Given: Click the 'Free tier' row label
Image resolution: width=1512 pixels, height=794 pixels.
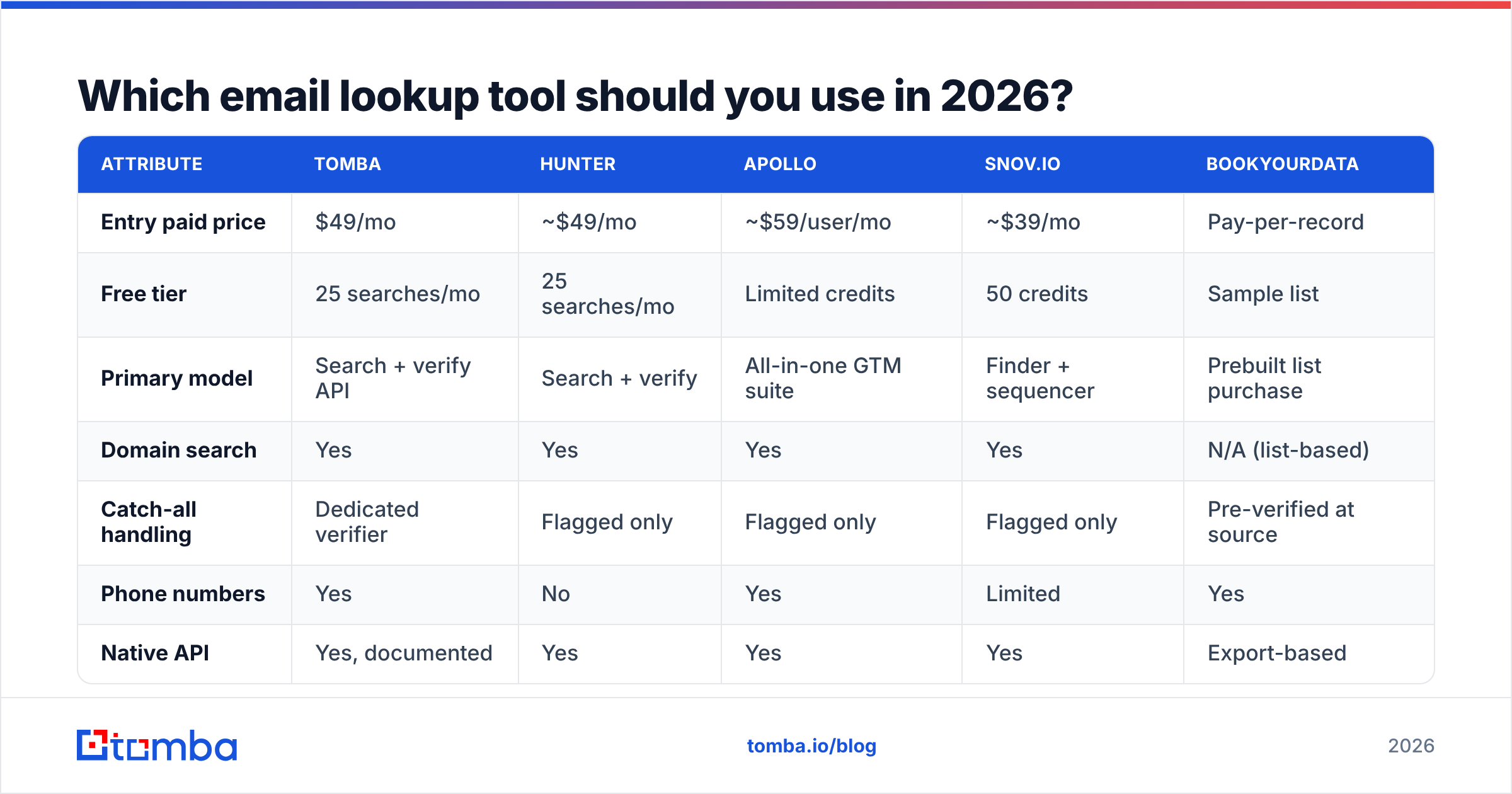Looking at the screenshot, I should [144, 294].
